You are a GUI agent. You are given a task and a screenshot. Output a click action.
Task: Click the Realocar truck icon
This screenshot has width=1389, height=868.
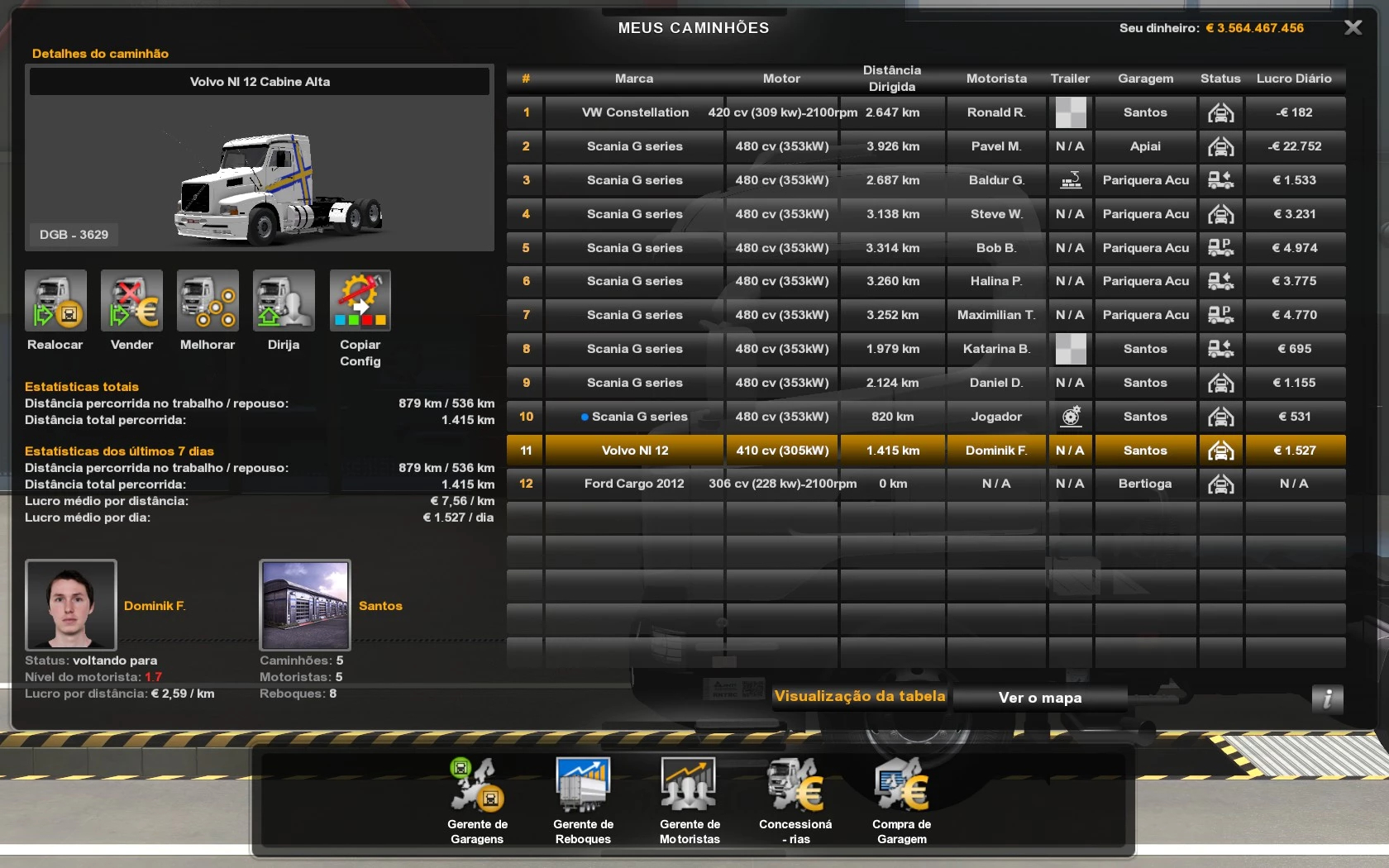(x=55, y=301)
